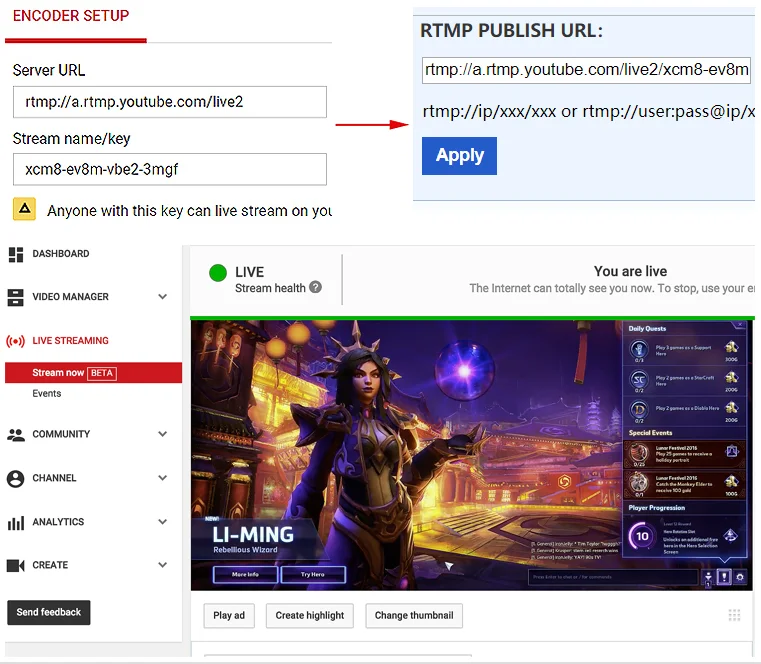Image resolution: width=761 pixels, height=664 pixels.
Task: Click the 'You are live' heading
Action: point(630,271)
